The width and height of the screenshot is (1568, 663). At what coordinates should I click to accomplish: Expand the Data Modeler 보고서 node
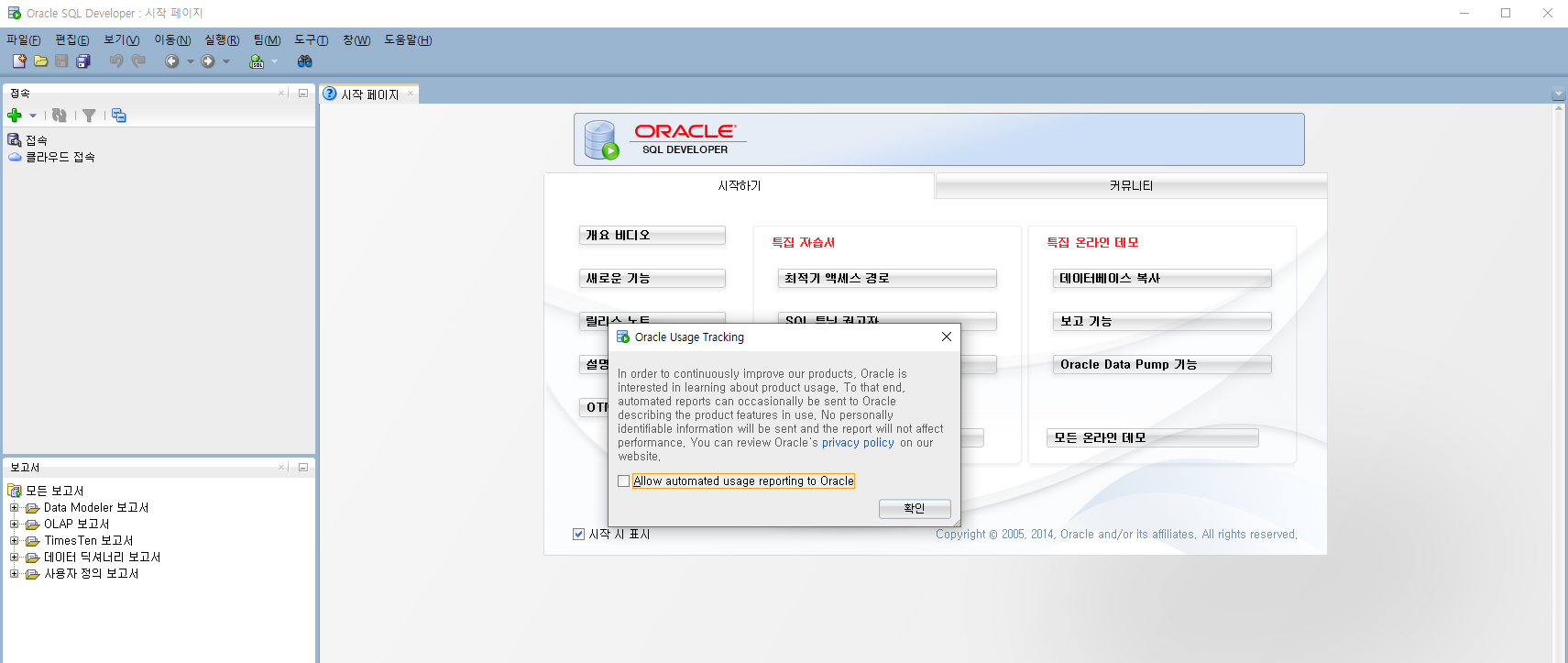[14, 507]
